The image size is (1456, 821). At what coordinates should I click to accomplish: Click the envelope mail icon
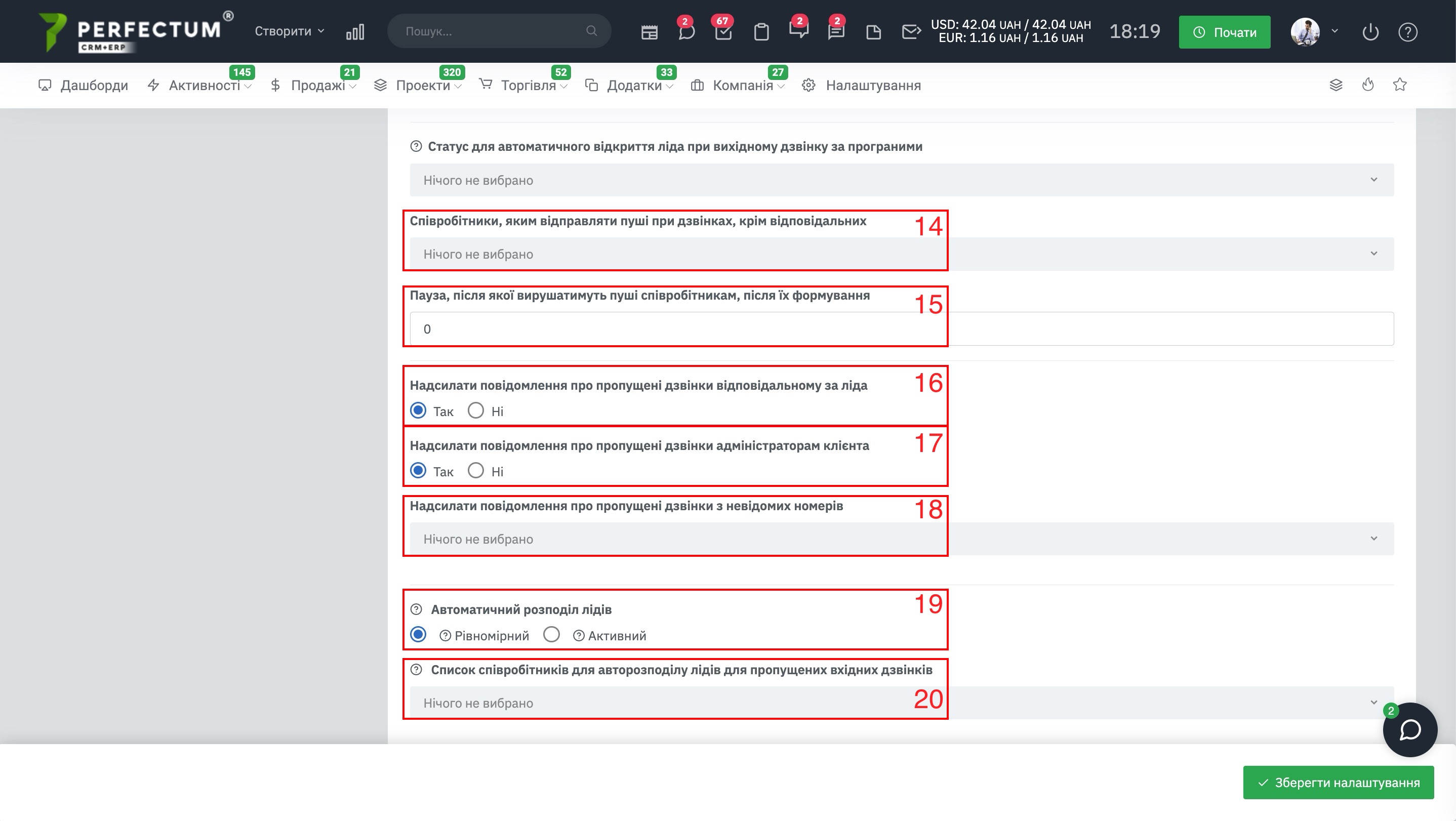[x=911, y=32]
